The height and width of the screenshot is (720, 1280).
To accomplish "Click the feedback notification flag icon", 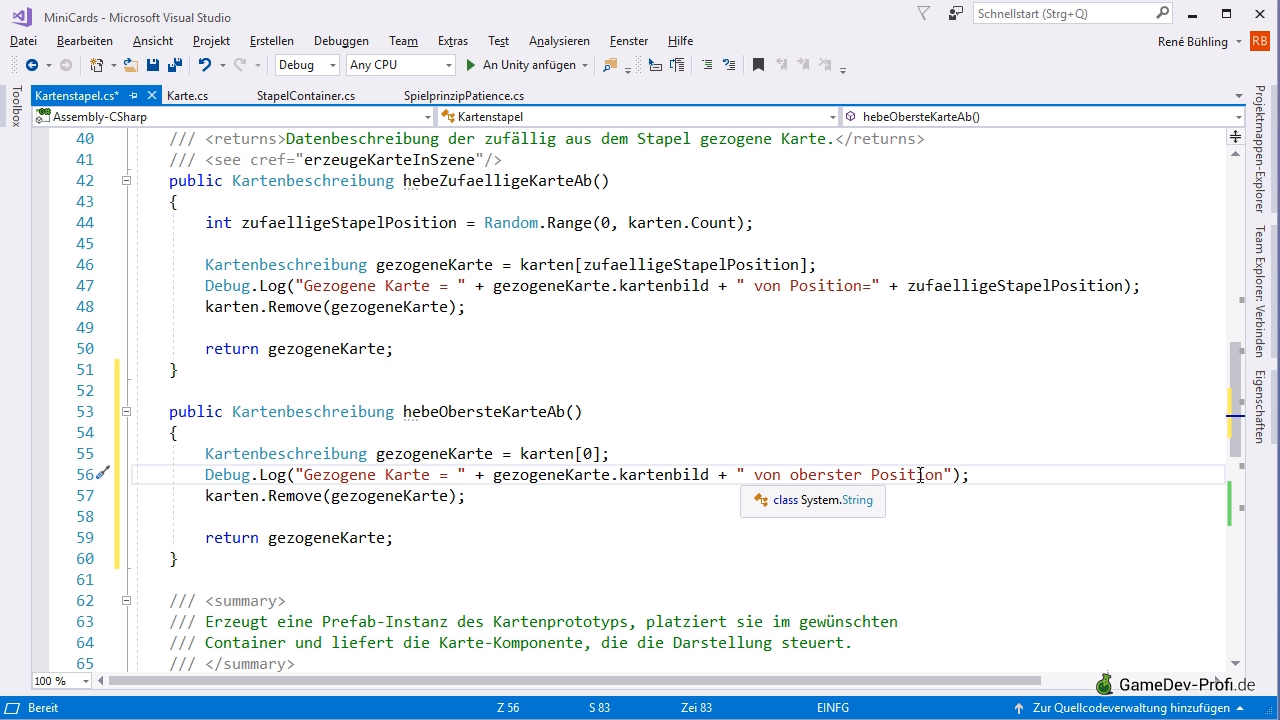I will [924, 14].
